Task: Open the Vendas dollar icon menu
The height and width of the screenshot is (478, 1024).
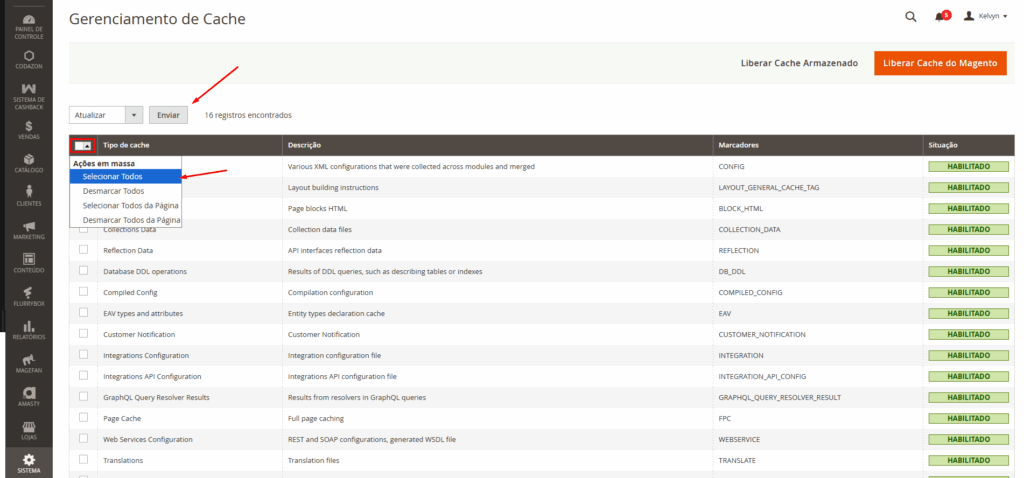Action: coord(29,130)
